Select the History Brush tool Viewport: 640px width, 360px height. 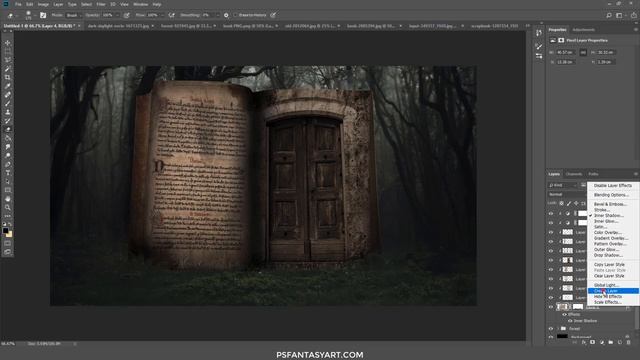click(7, 121)
